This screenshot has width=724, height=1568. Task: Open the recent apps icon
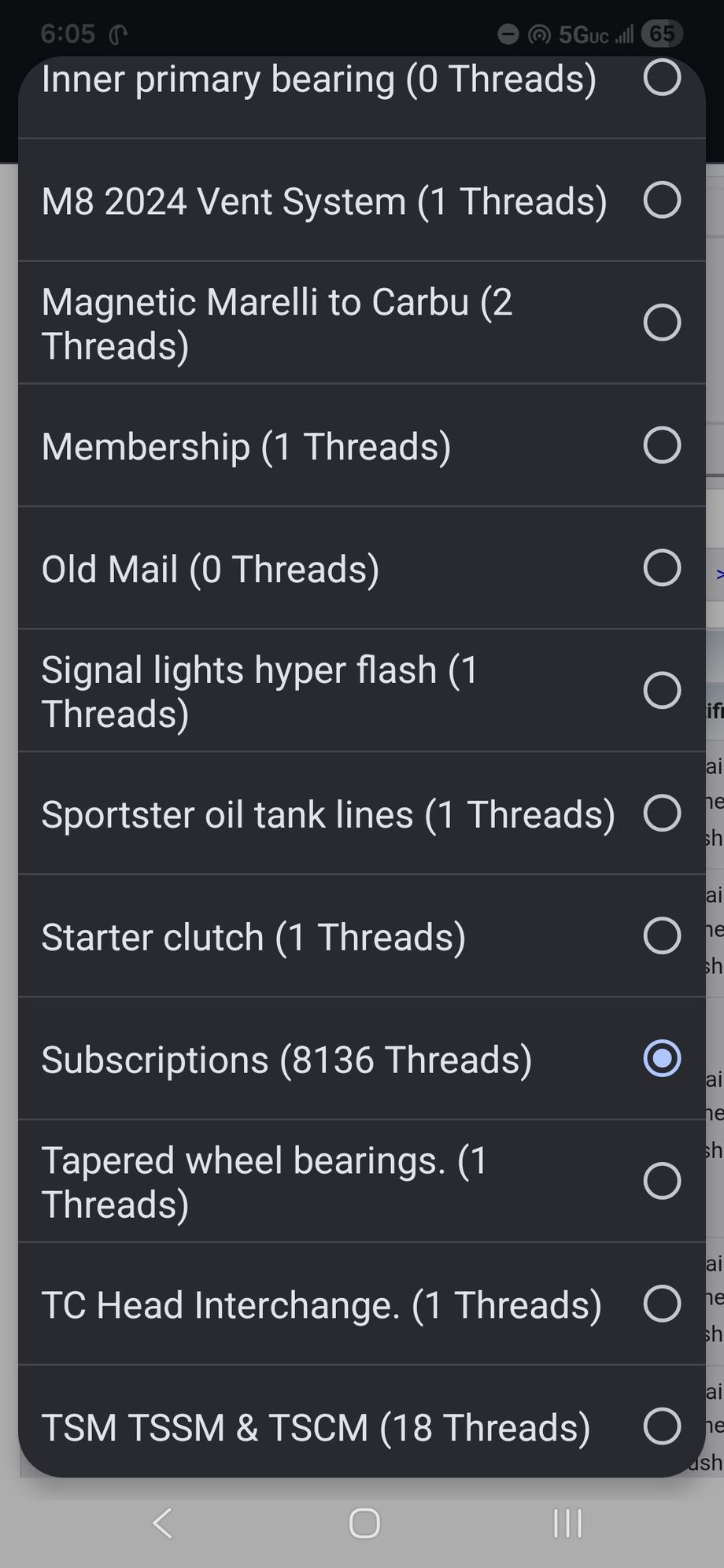[567, 1523]
